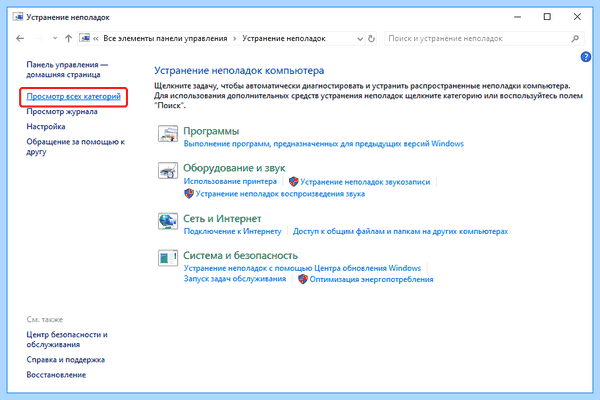Open the Система и безопасность heading
The image size is (600, 400).
tap(240, 255)
